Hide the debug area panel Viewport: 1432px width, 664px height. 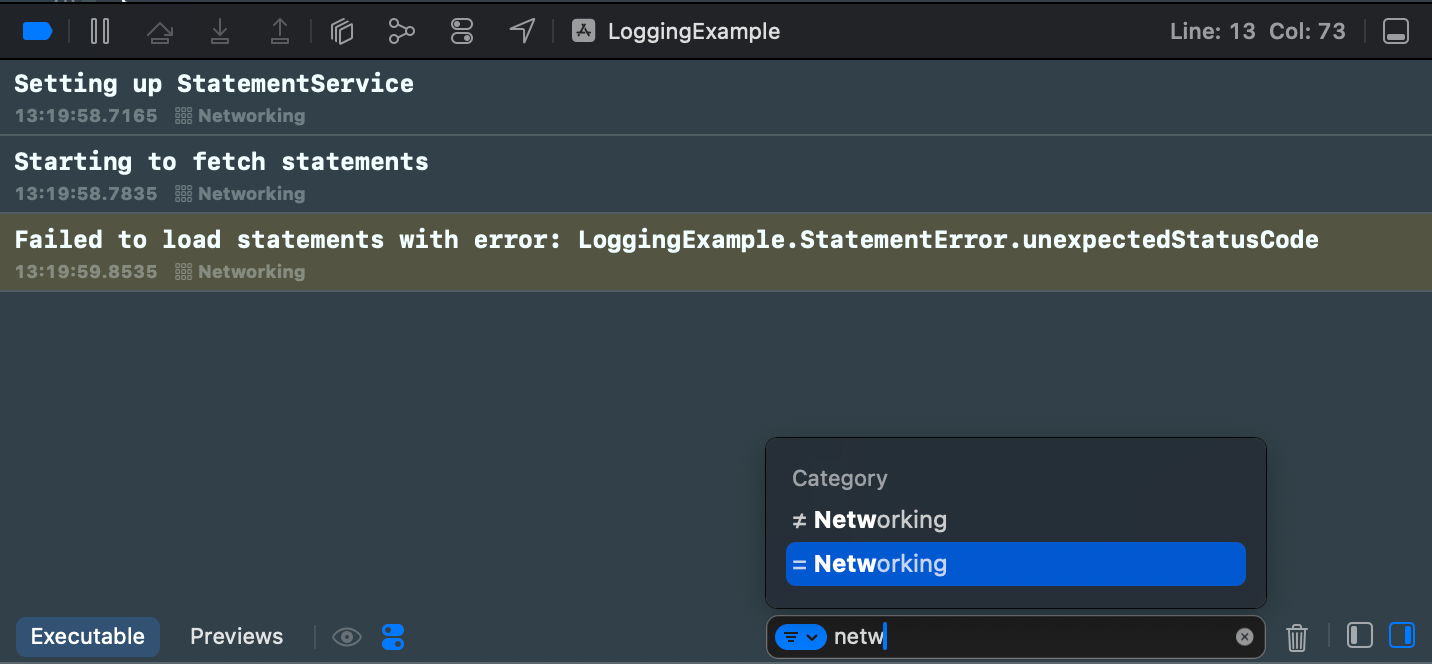coord(1396,32)
